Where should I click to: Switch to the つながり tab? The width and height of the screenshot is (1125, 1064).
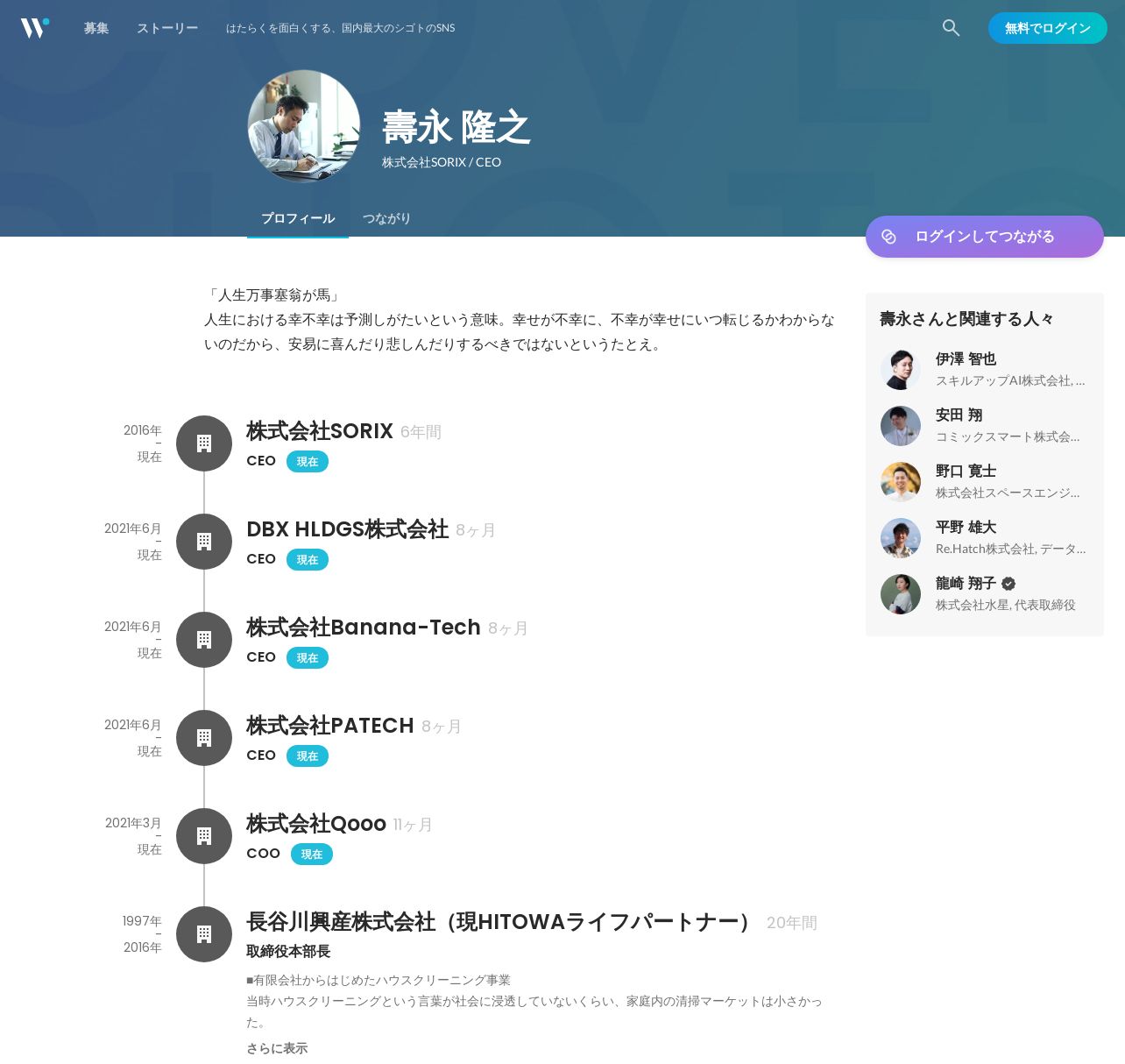[386, 218]
